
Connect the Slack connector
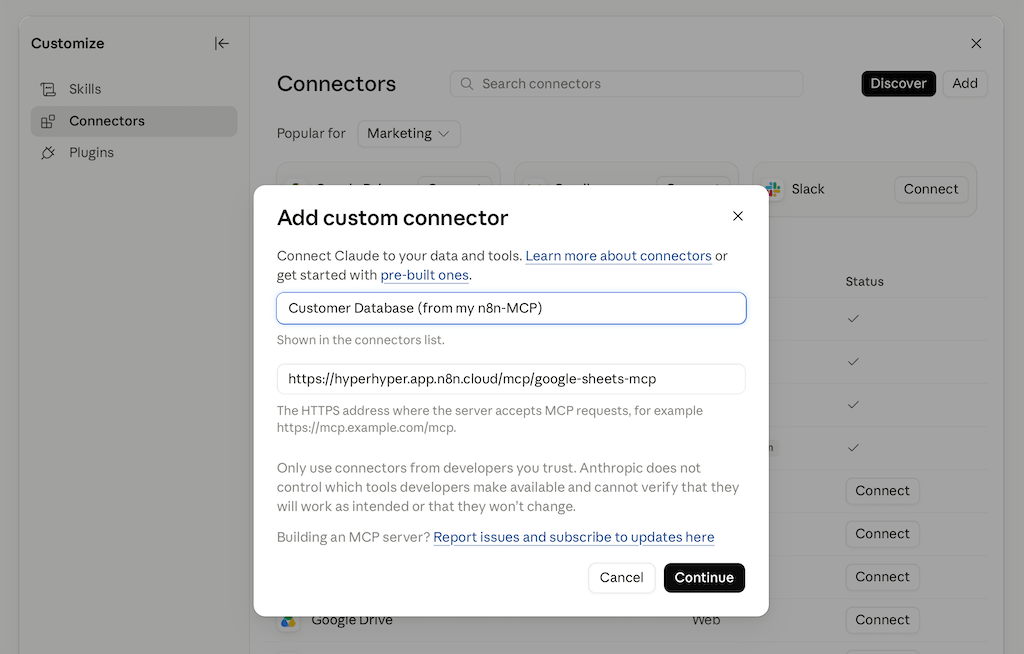(931, 189)
